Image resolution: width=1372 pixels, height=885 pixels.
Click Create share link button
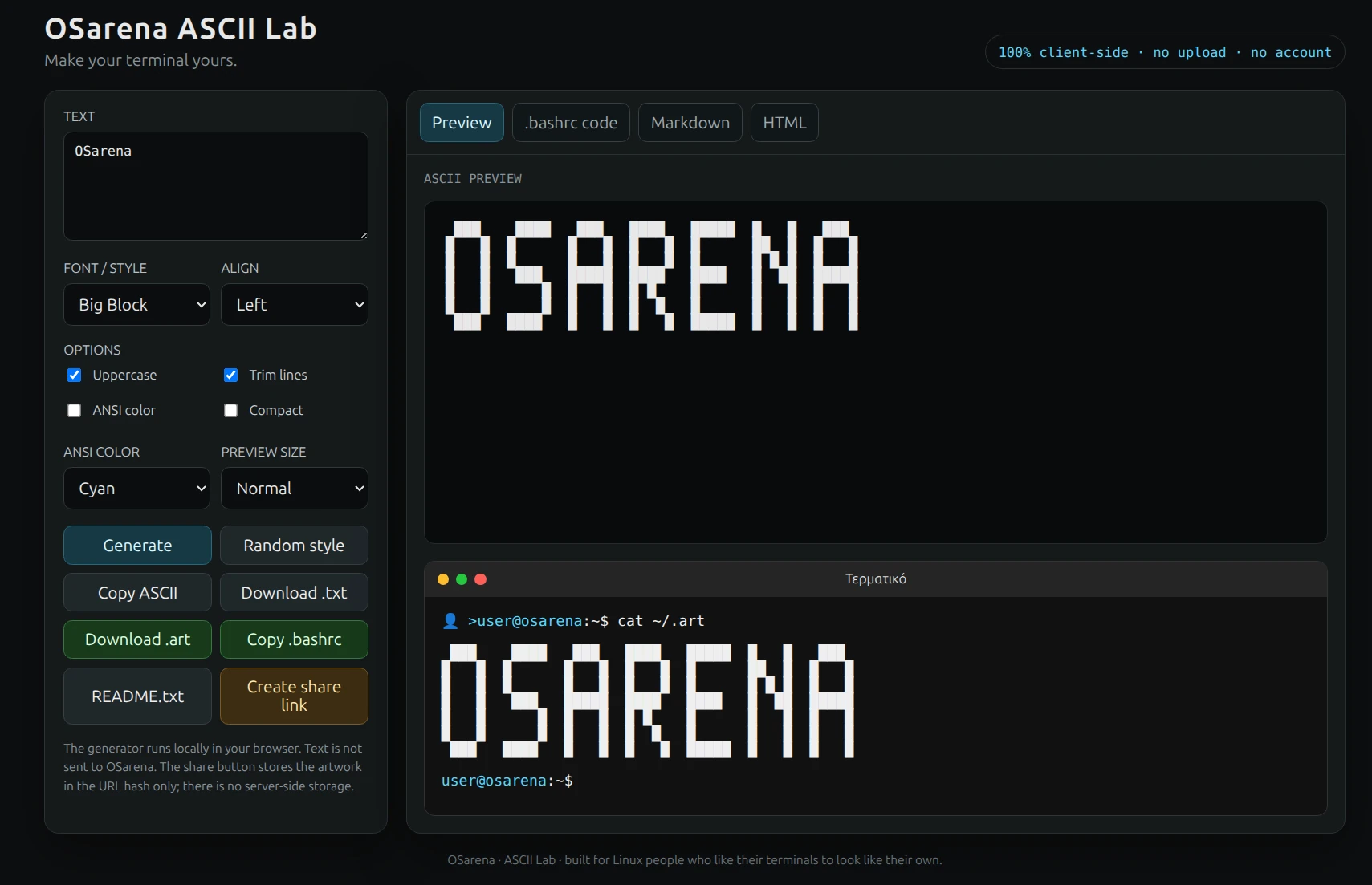click(x=294, y=696)
